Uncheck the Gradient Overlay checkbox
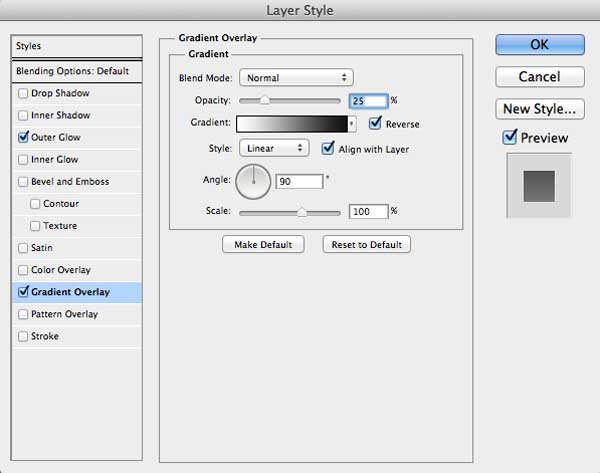 click(23, 292)
